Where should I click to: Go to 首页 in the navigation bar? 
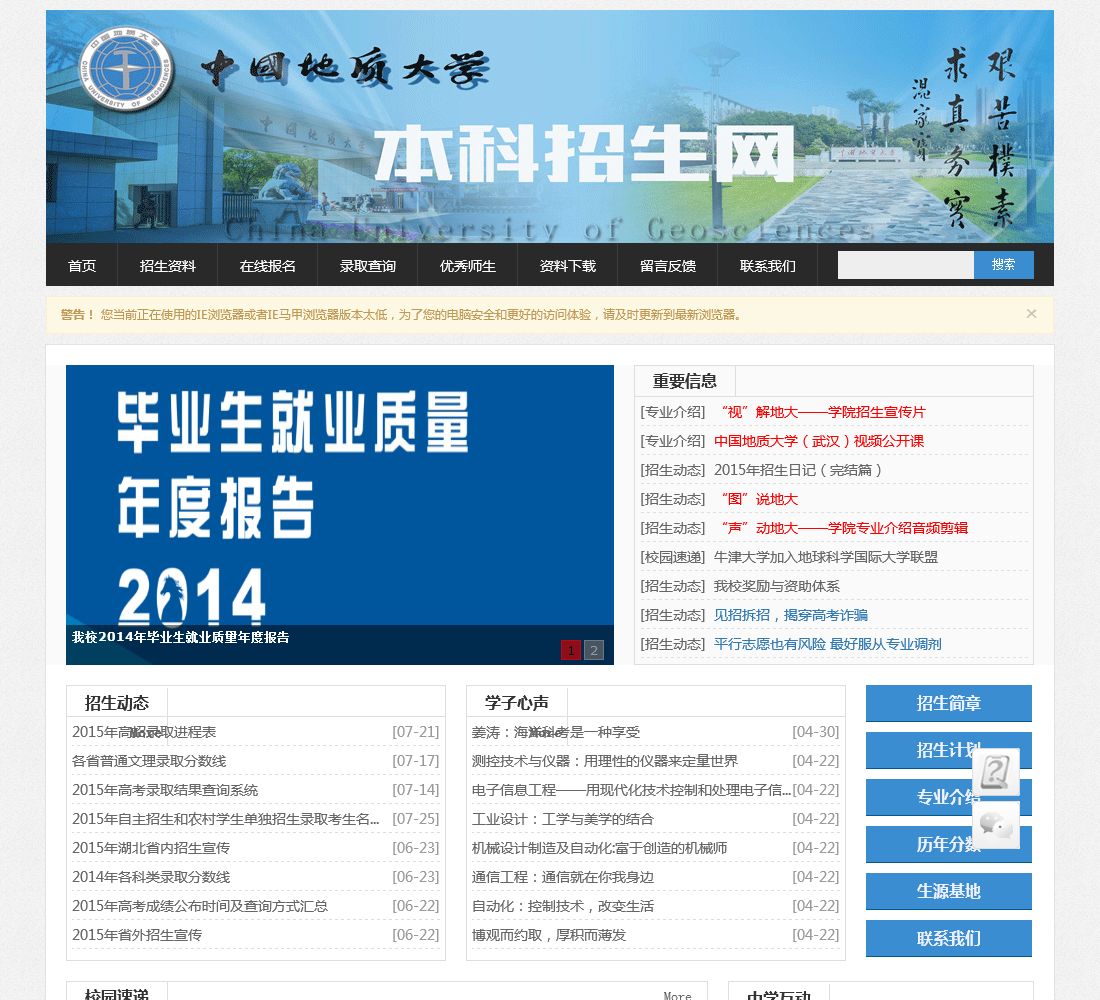(82, 266)
